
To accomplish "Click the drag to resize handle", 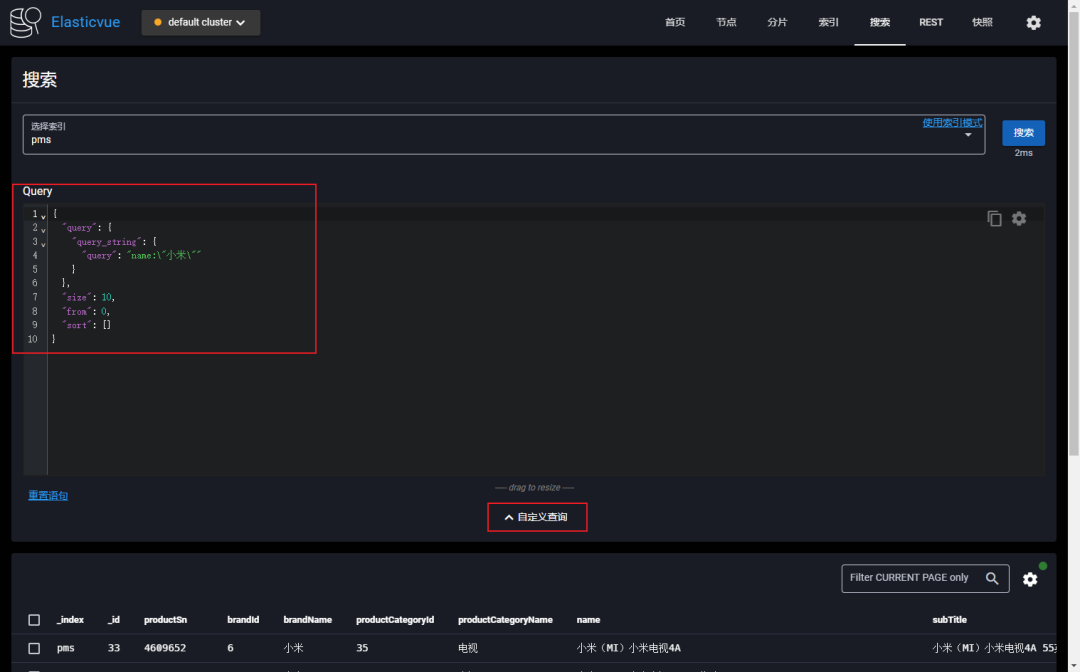I will [x=535, y=488].
